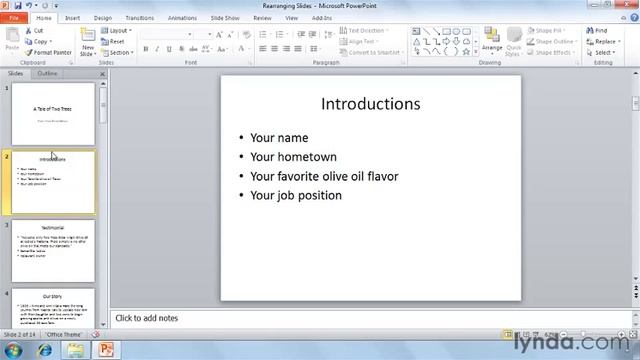This screenshot has height=360, width=640.
Task: Increase the font size
Action: [220, 35]
